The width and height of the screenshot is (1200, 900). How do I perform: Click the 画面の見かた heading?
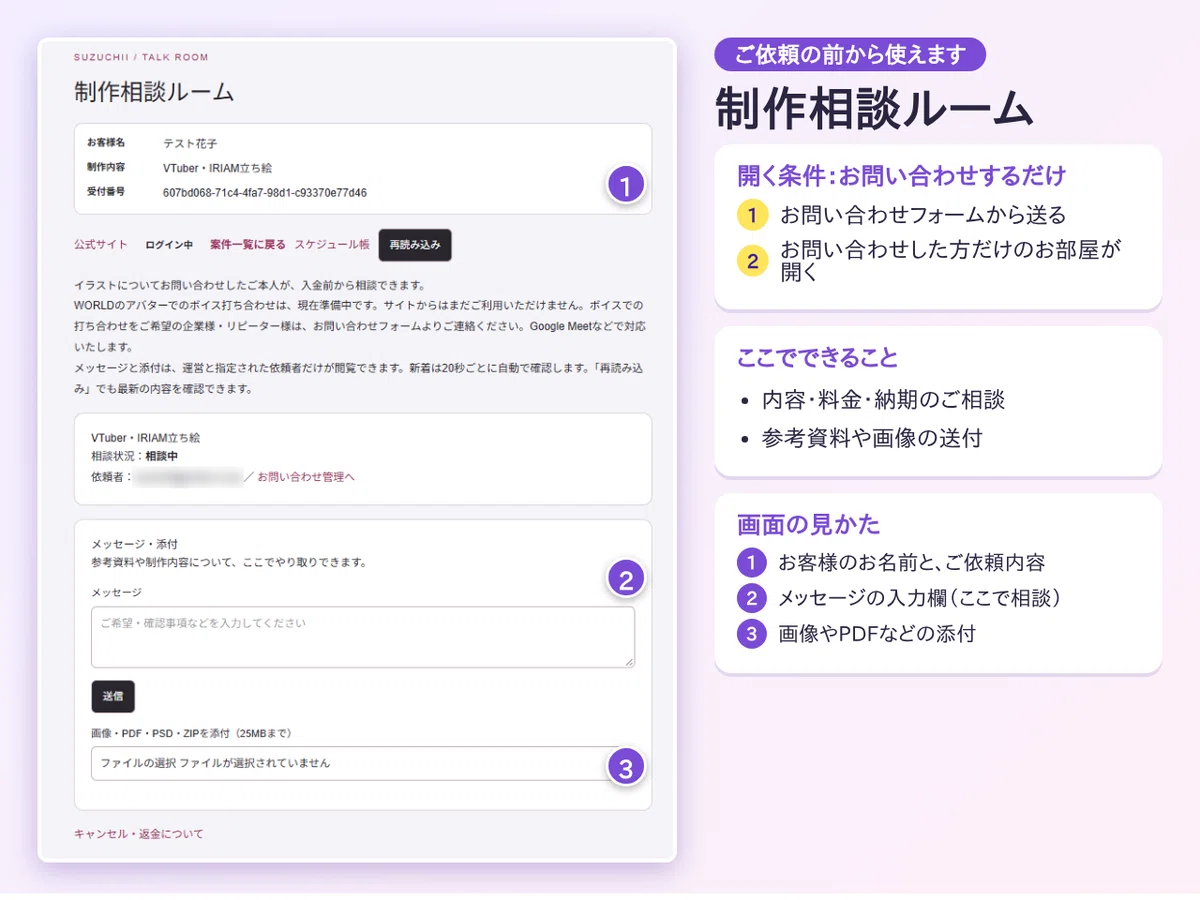tap(808, 524)
